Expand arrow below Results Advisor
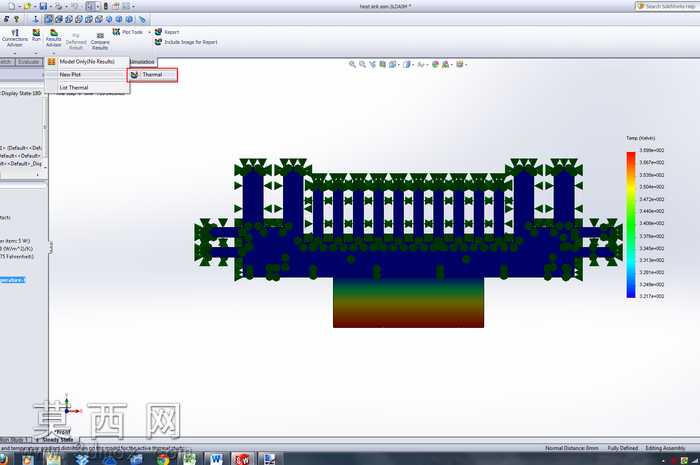Image resolution: width=700 pixels, height=465 pixels. pyautogui.click(x=54, y=53)
